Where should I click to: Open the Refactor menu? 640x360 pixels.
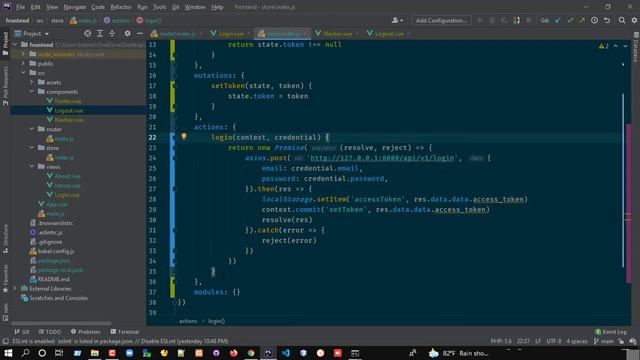click(121, 7)
